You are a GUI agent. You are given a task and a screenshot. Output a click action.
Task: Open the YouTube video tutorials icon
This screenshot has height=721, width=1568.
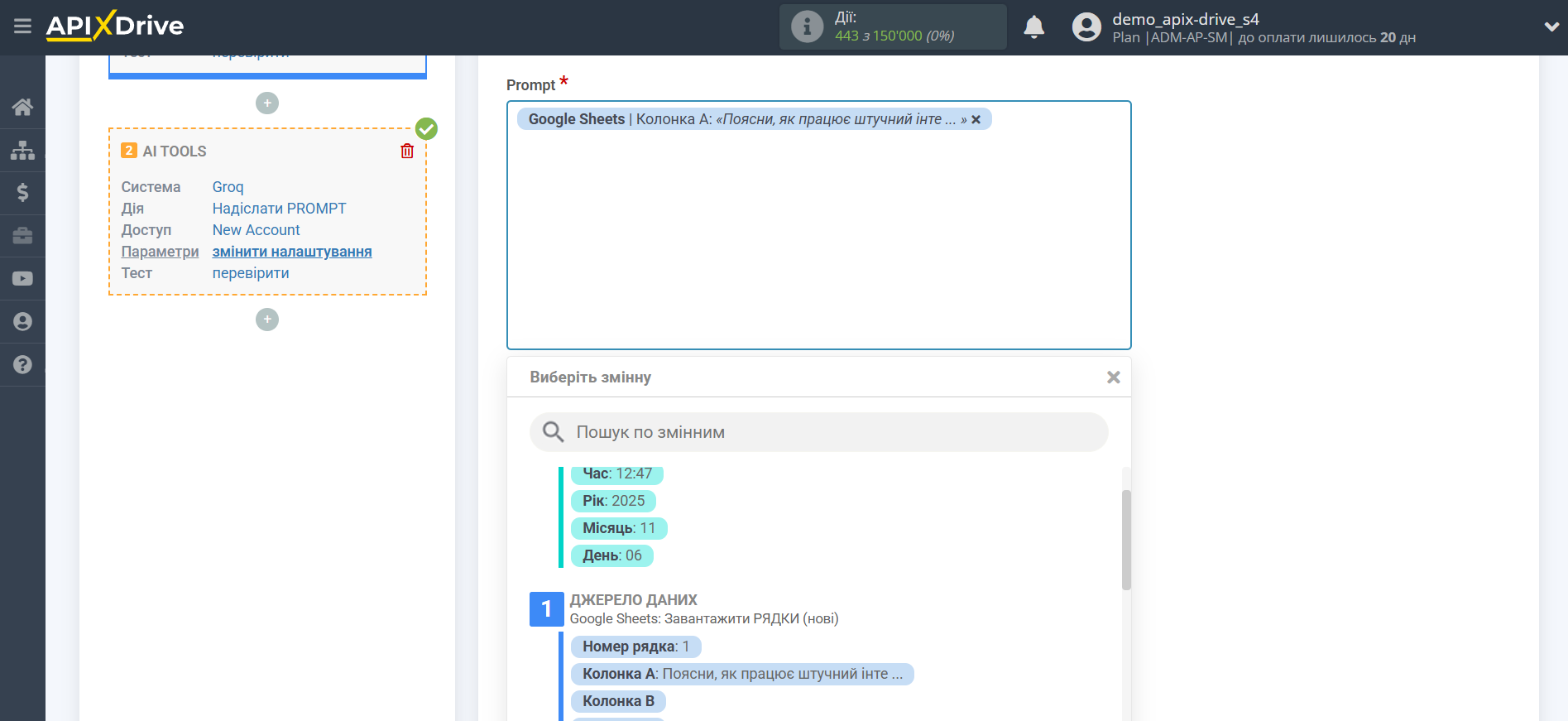[x=22, y=279]
